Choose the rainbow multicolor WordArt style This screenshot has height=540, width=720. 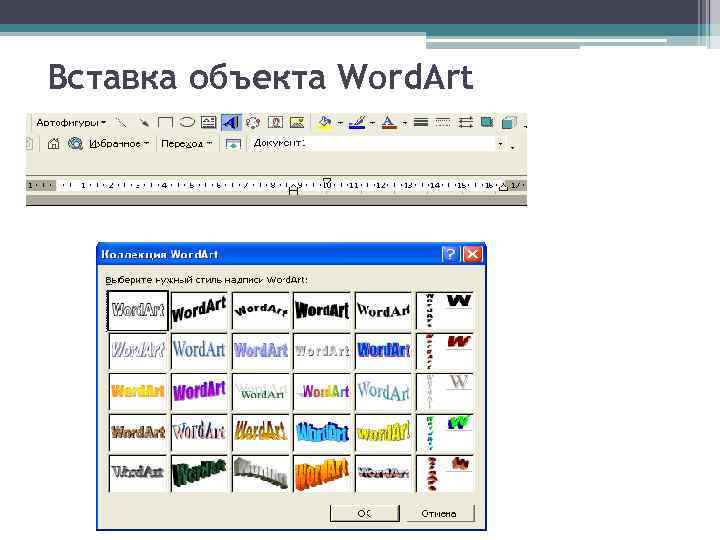[322, 392]
